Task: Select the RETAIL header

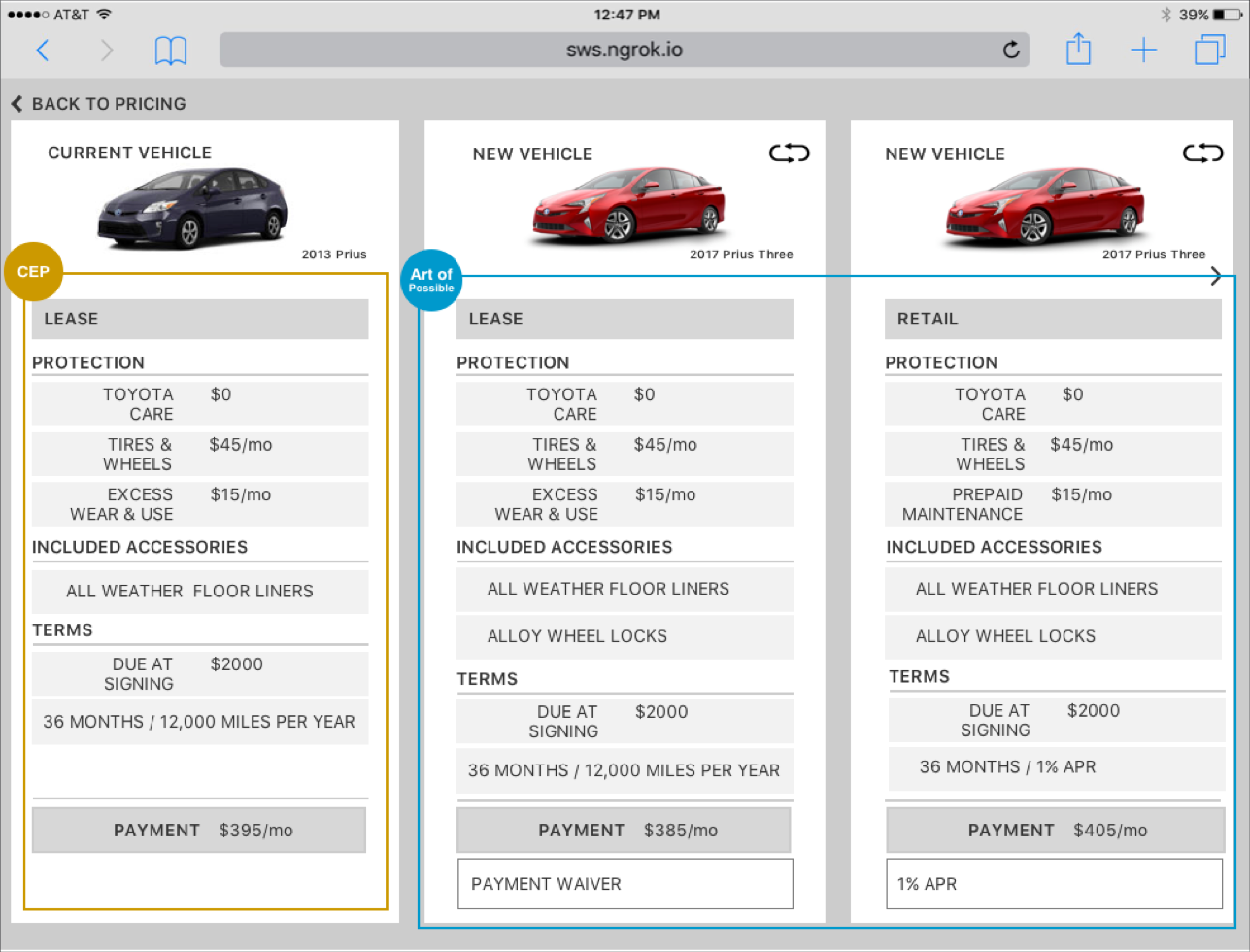Action: (1053, 319)
